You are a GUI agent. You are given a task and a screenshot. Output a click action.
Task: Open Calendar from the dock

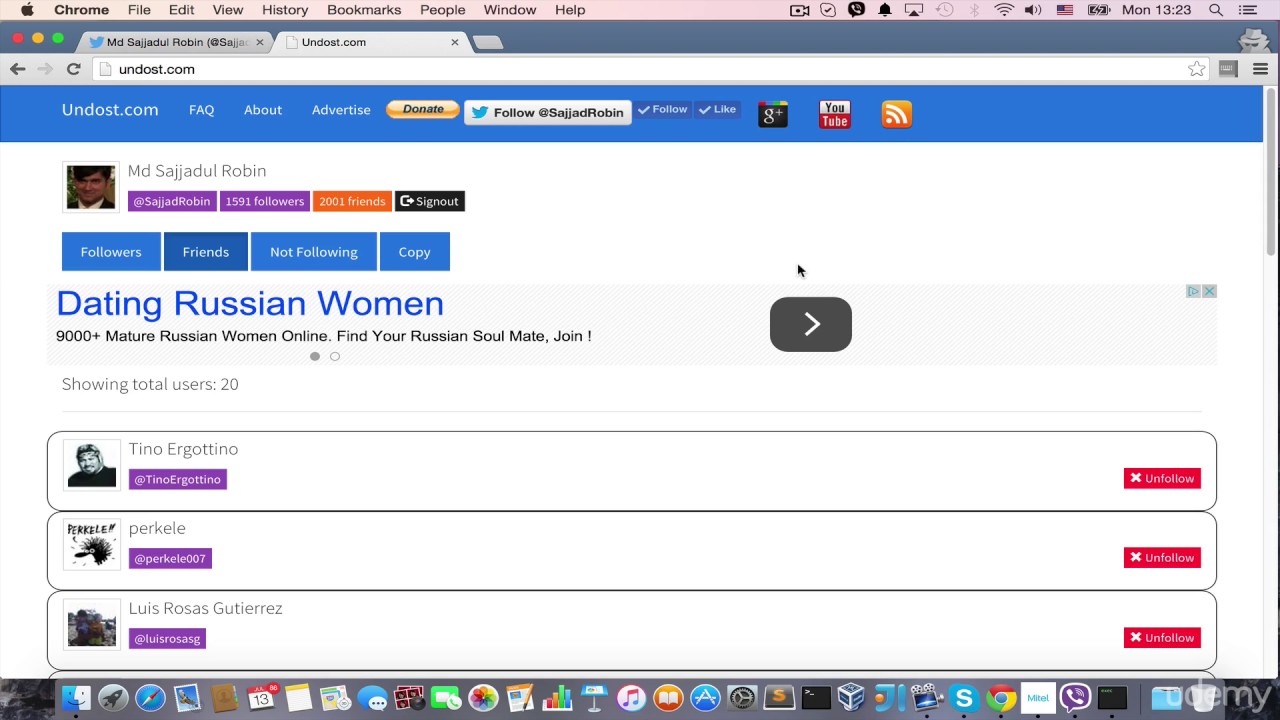pyautogui.click(x=261, y=697)
